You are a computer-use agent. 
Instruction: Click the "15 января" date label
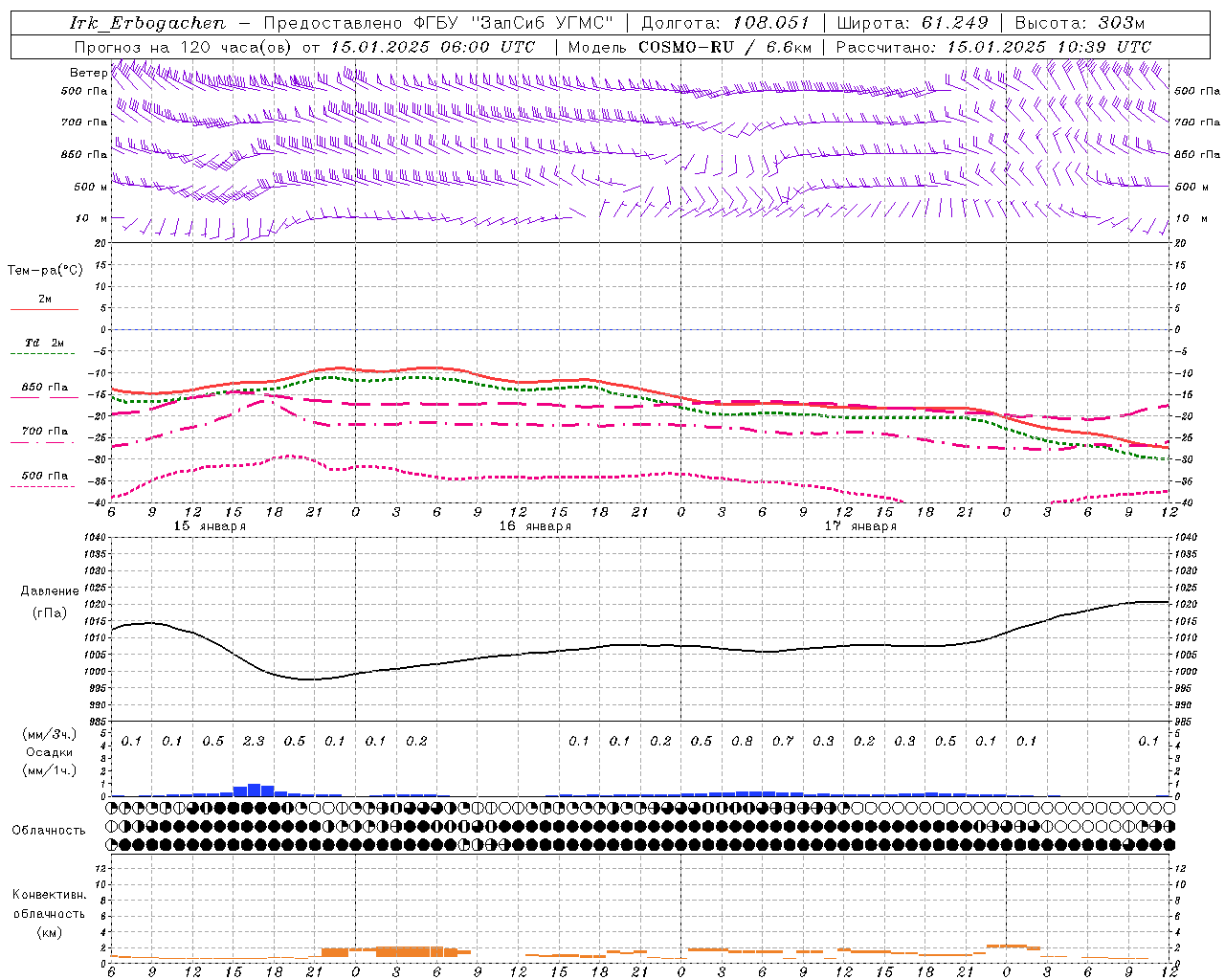tap(210, 525)
